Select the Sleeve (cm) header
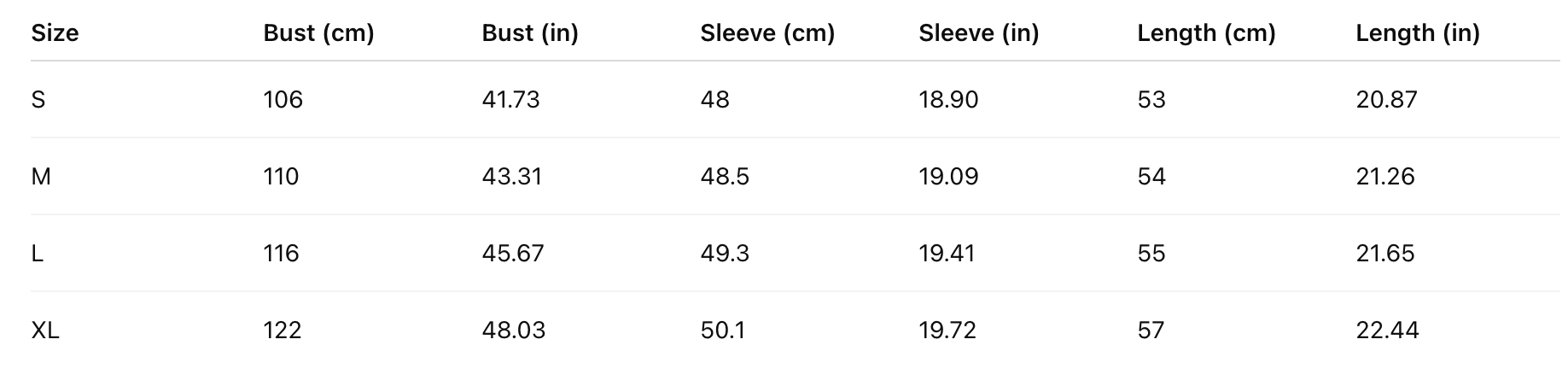This screenshot has height=392, width=1568. pos(767,33)
